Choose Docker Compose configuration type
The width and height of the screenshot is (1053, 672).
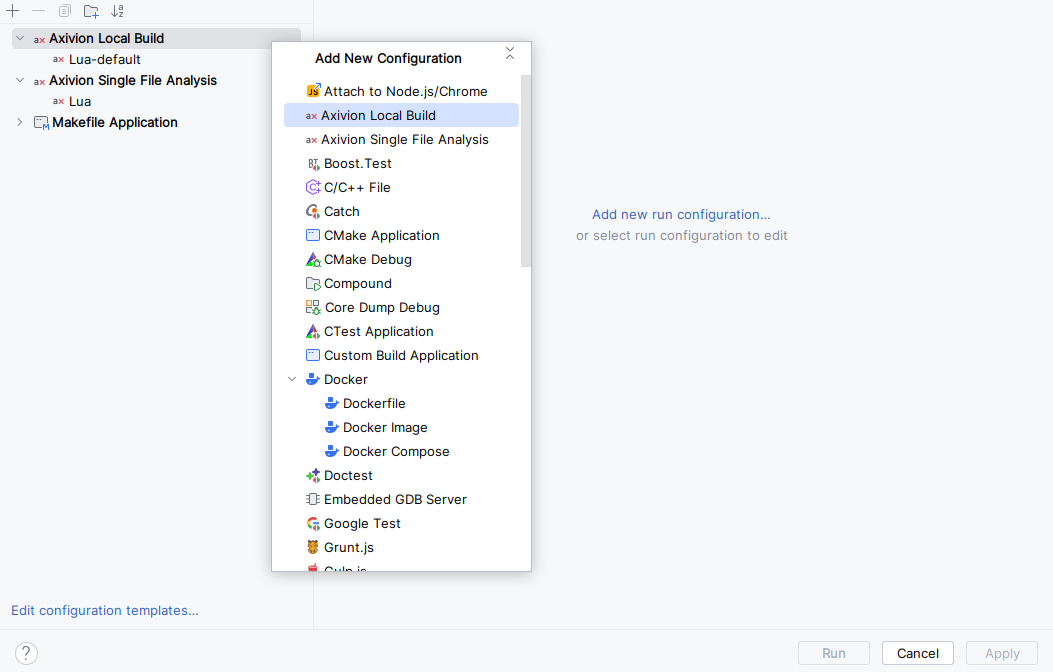pyautogui.click(x=402, y=452)
